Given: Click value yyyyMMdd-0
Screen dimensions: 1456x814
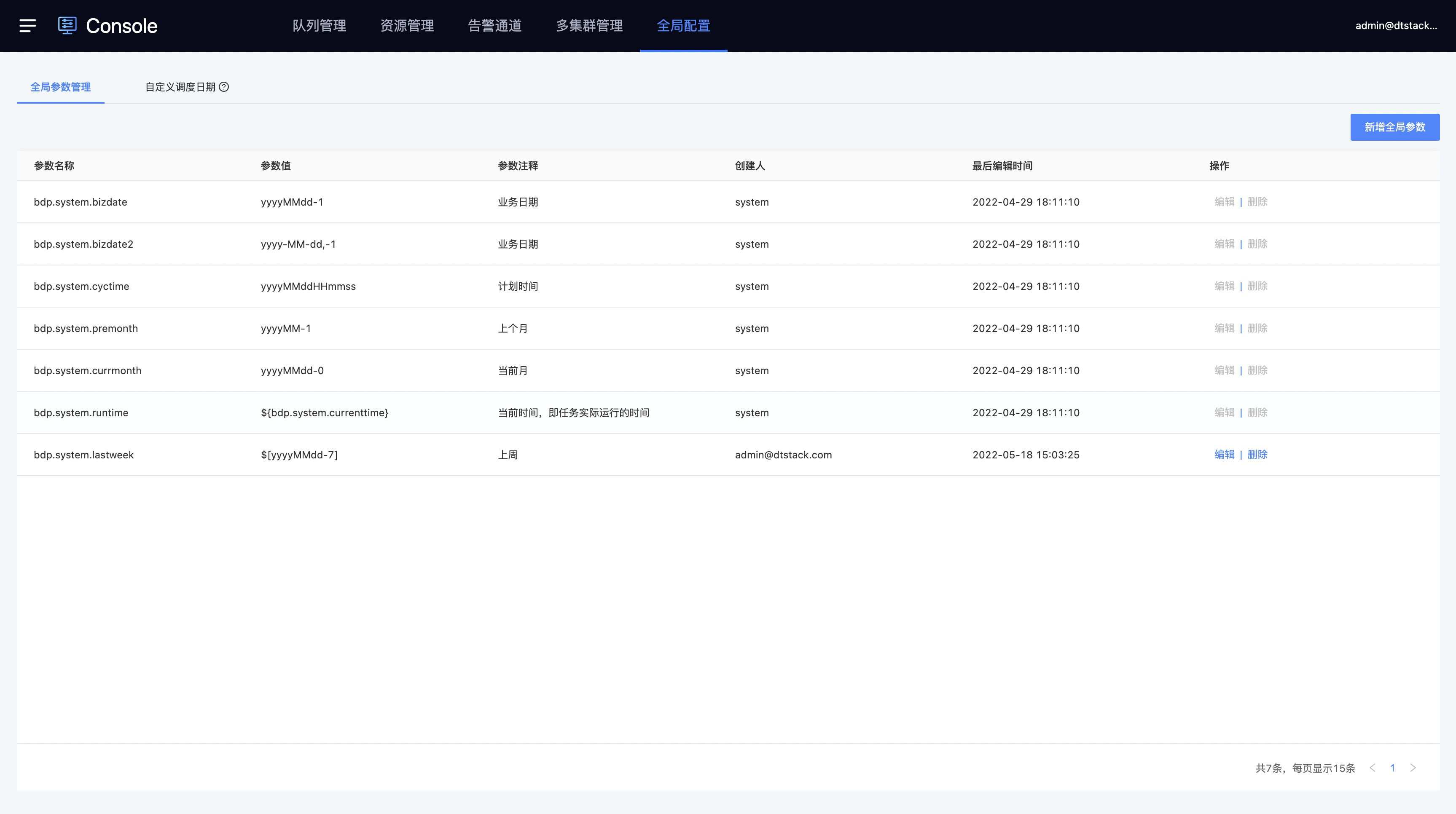Looking at the screenshot, I should click(292, 371).
